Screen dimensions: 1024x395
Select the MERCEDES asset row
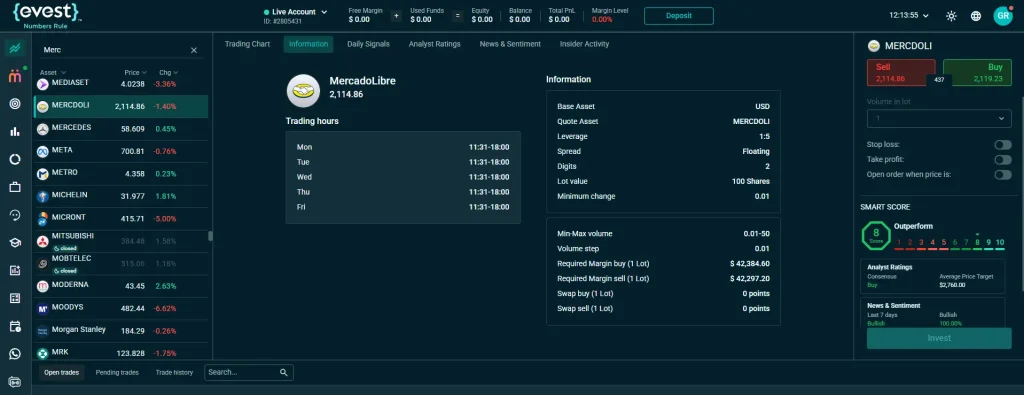pos(121,129)
